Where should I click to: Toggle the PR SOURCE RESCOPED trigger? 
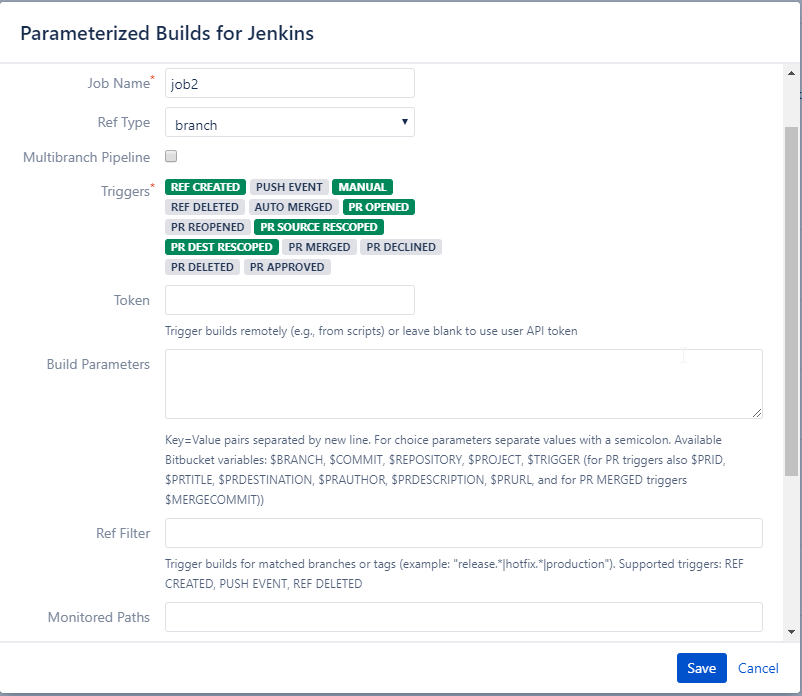pos(319,227)
